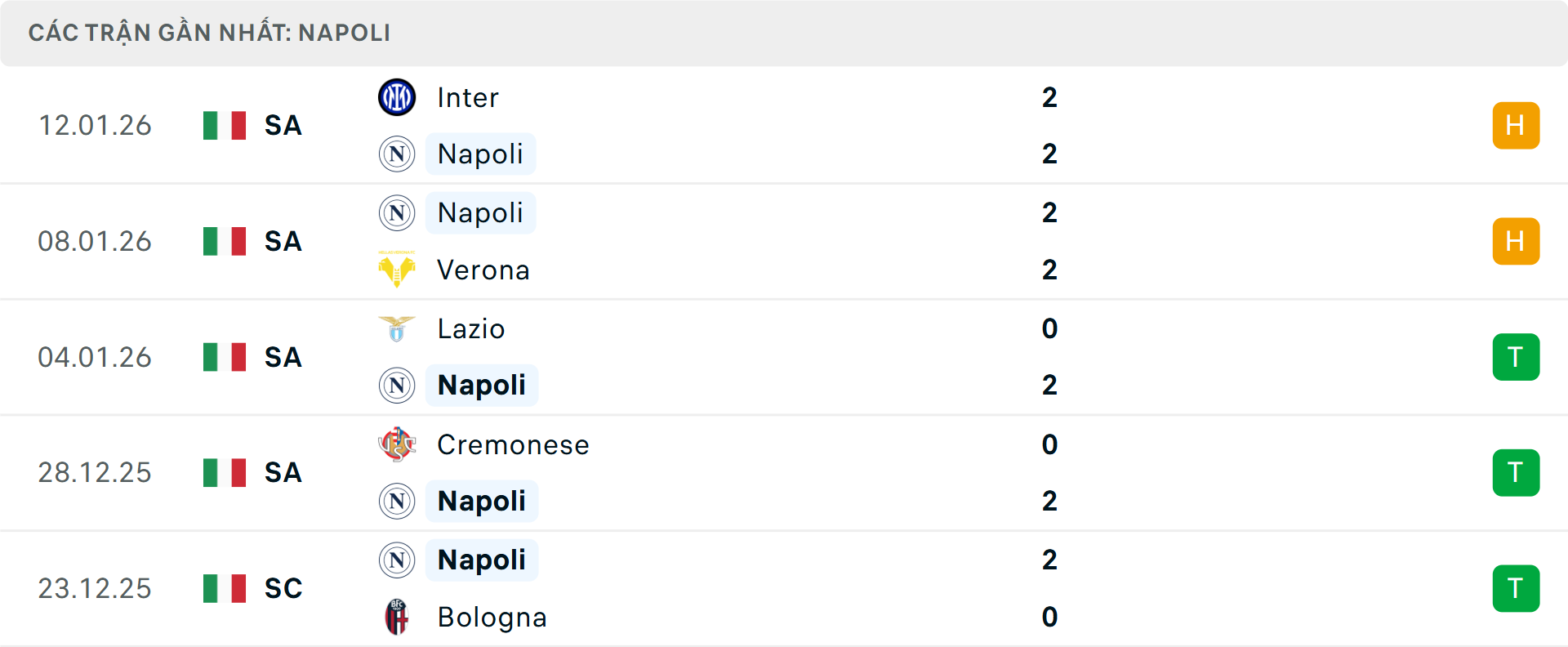
Task: Click the SC competition label
Action: point(282,588)
